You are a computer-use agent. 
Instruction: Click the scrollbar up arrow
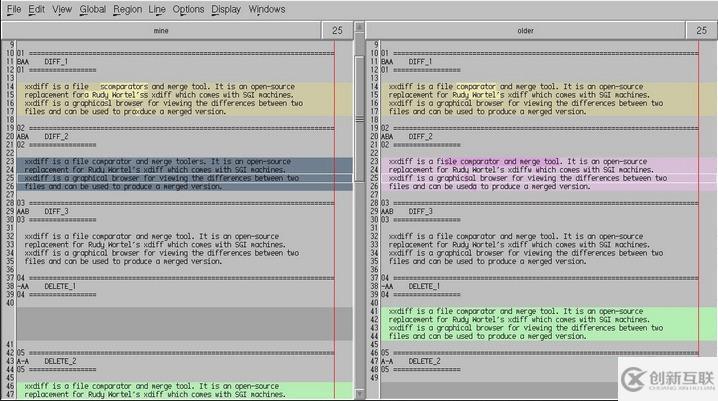tap(359, 27)
